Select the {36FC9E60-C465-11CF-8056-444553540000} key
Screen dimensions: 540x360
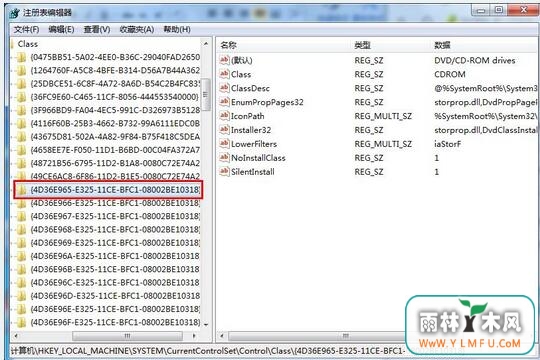114,97
